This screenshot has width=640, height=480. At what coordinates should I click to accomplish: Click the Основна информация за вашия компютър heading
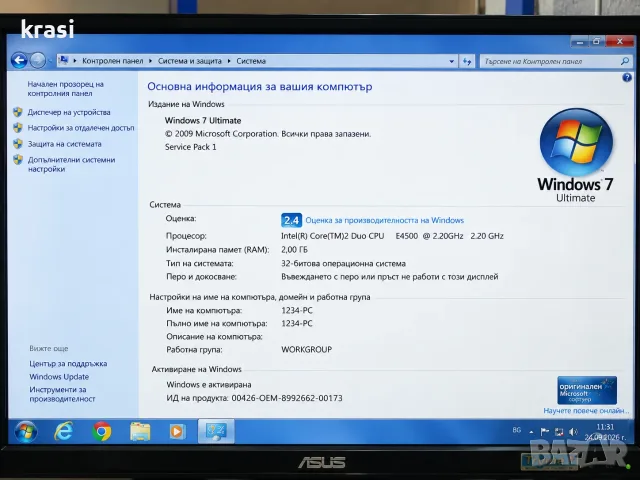[260, 87]
